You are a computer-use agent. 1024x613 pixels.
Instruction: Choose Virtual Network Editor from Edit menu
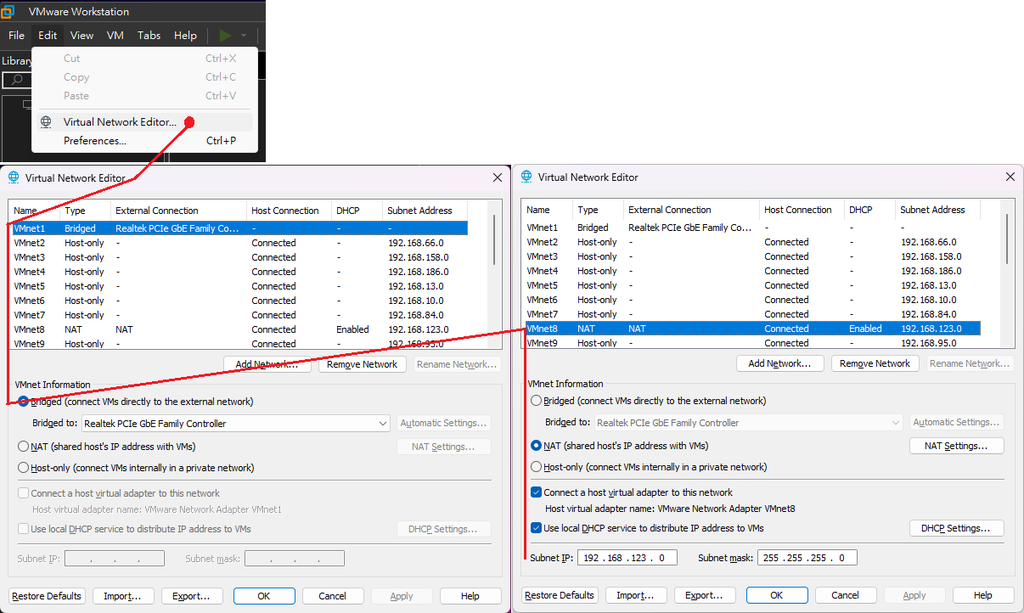pyautogui.click(x=144, y=122)
